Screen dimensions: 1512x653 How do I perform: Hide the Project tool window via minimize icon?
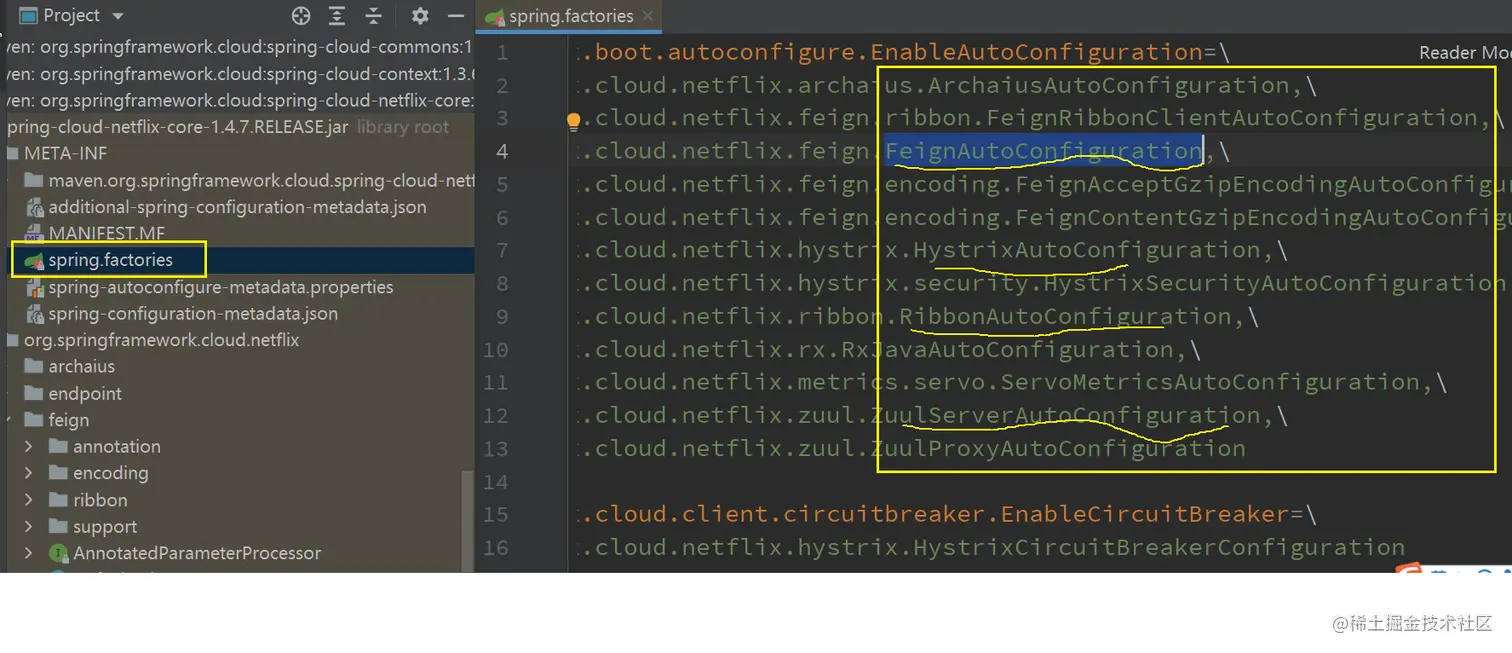[455, 16]
